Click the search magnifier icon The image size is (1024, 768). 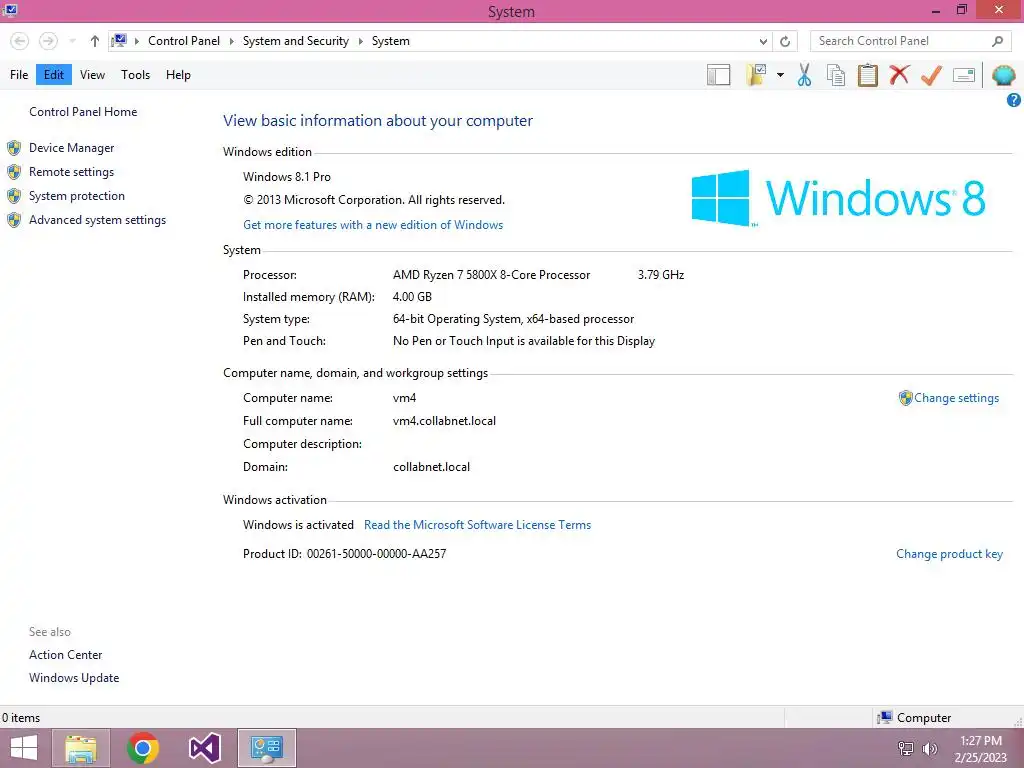(997, 41)
